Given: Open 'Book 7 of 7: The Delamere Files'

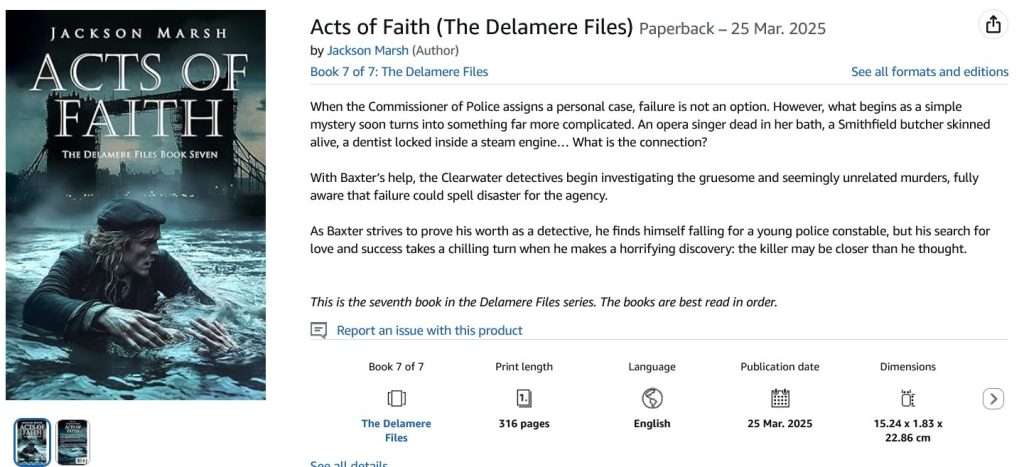Looking at the screenshot, I should click(399, 72).
